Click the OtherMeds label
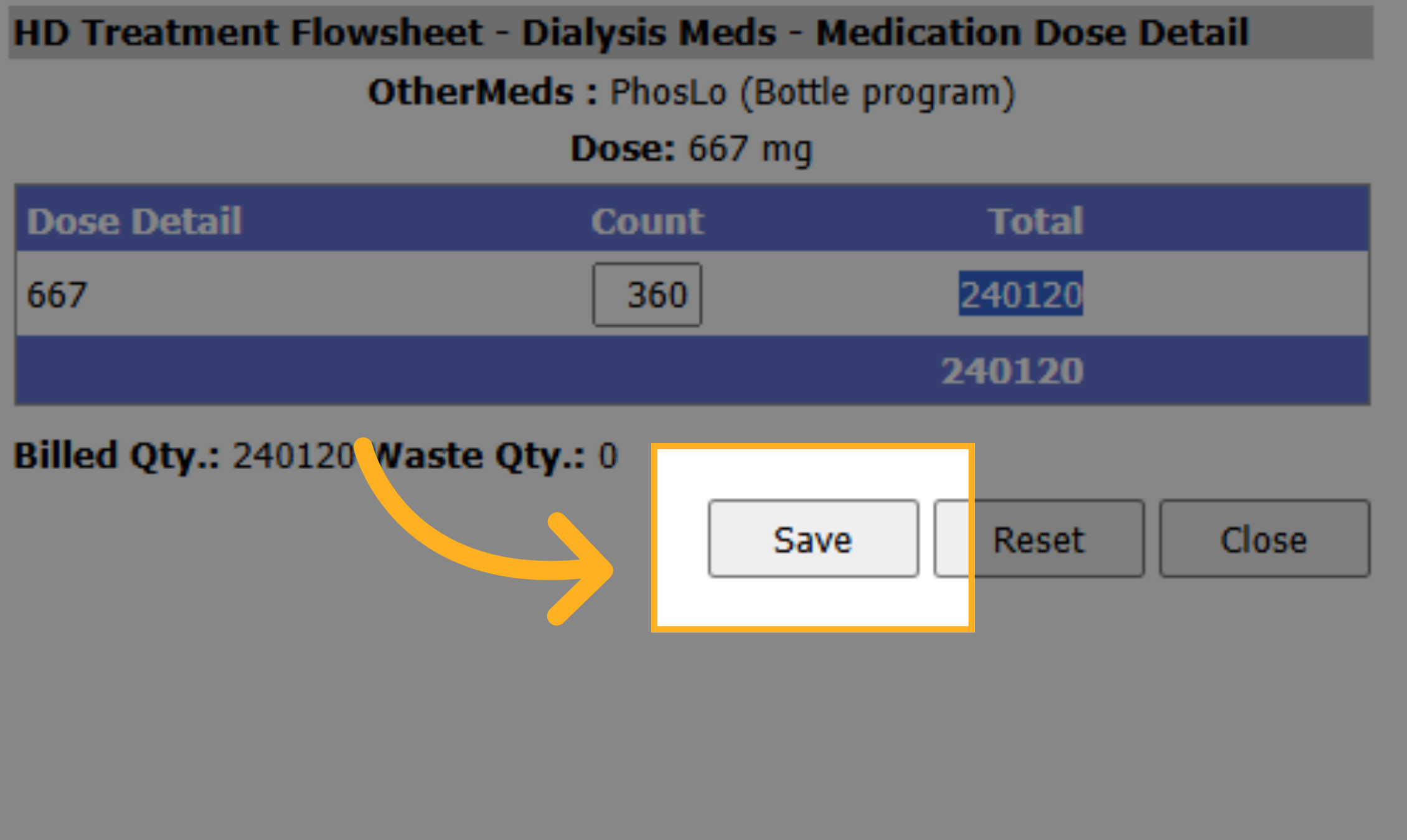Screen dimensions: 1407x840 (x=482, y=92)
